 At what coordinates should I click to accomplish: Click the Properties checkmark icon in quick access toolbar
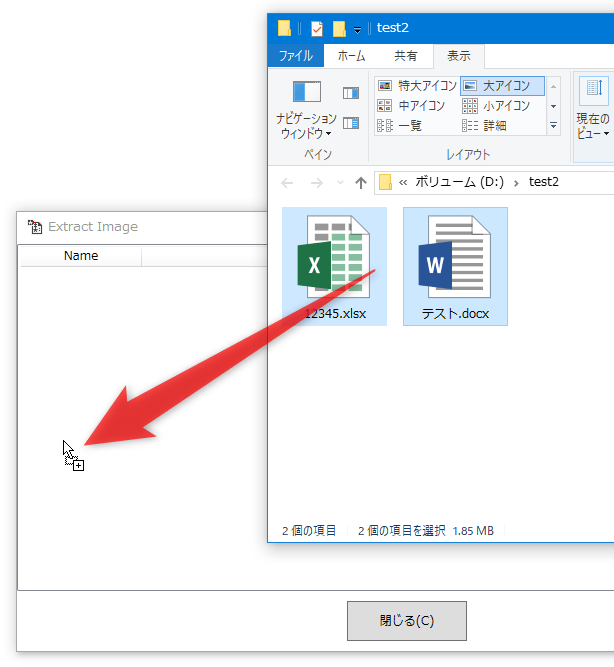coord(317,29)
